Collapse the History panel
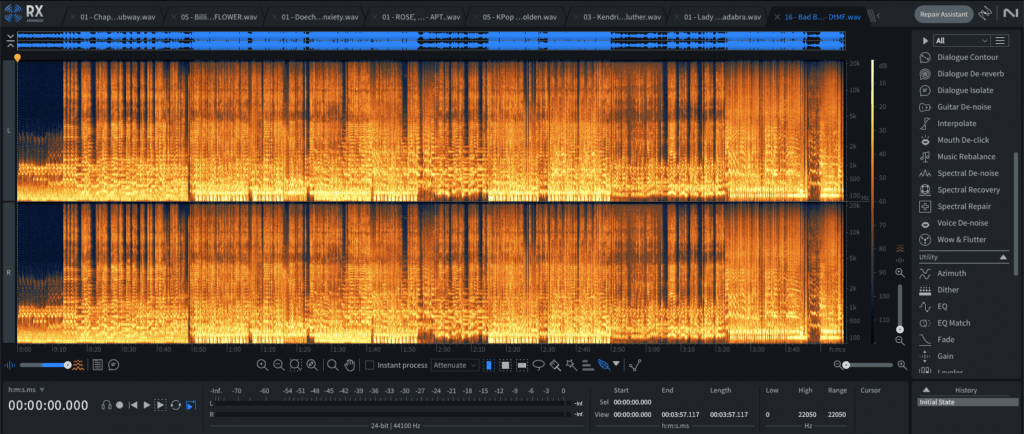Screen dimensions: 1024x434 tap(926, 390)
